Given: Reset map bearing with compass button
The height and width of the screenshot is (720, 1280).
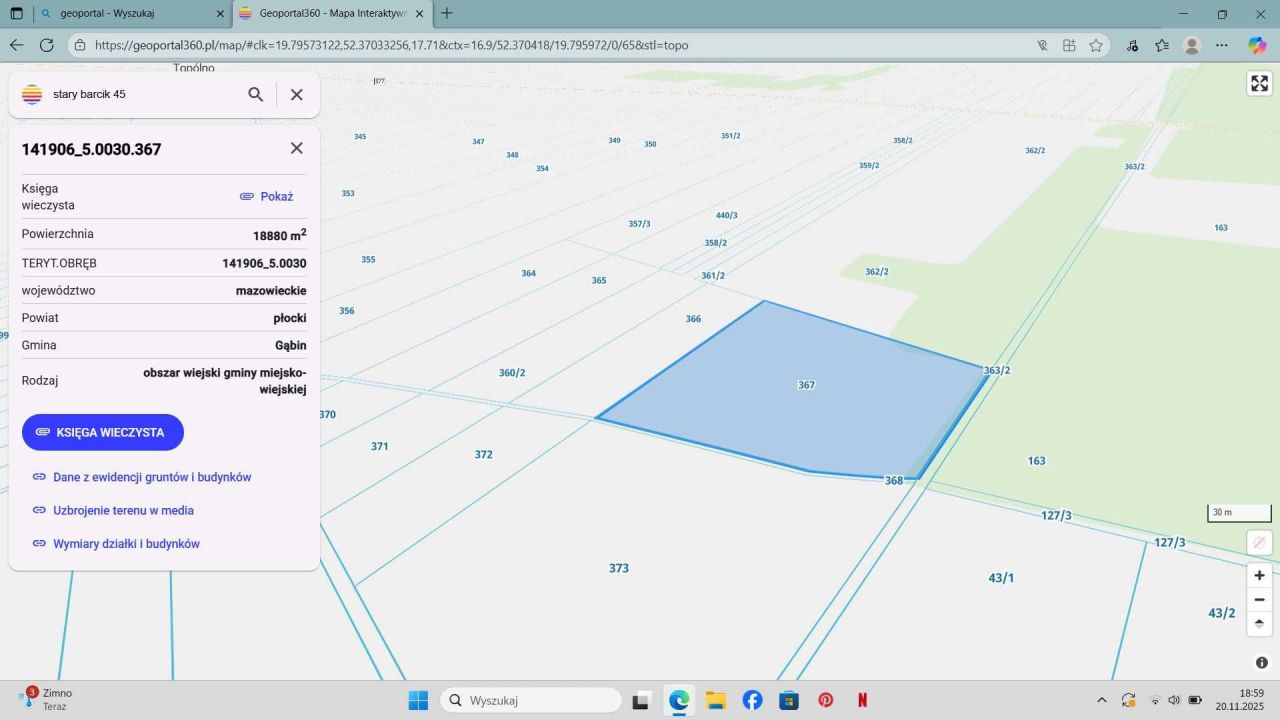Looking at the screenshot, I should coord(1259,623).
